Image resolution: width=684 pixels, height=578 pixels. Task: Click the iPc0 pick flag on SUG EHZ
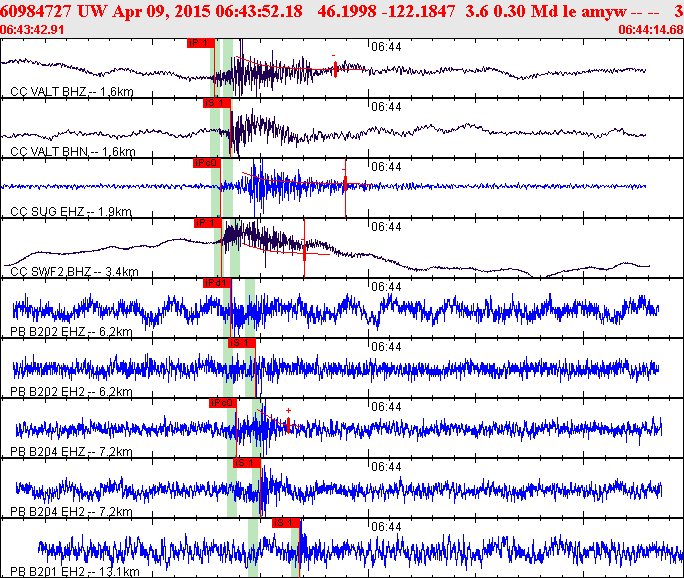coord(207,163)
